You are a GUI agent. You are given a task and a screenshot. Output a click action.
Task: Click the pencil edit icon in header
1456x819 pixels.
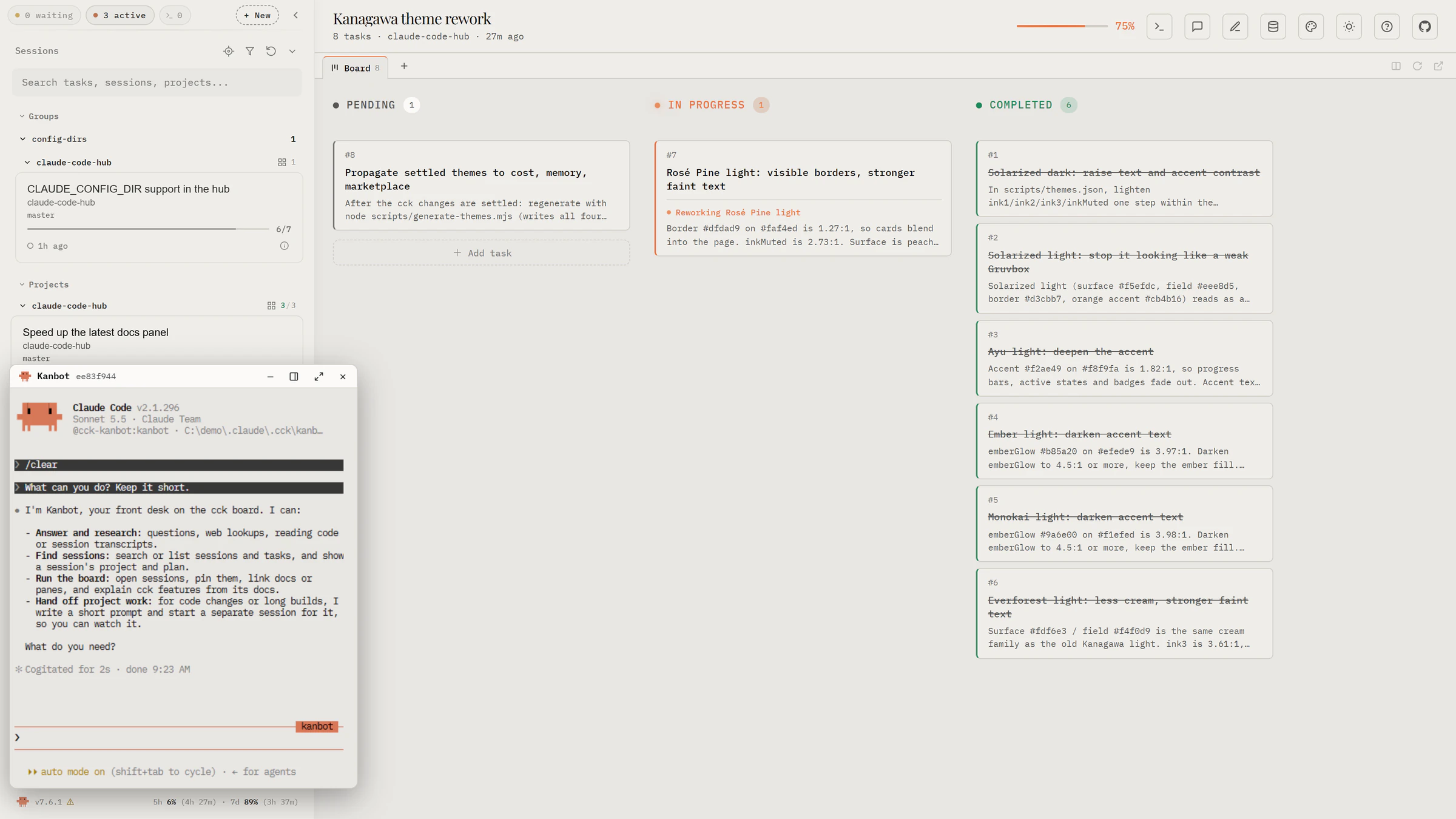tap(1235, 26)
